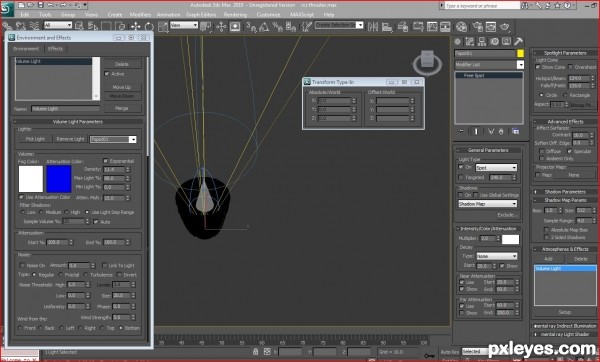The height and width of the screenshot is (362, 600).
Task: Open the Modifiers menu
Action: [140, 15]
